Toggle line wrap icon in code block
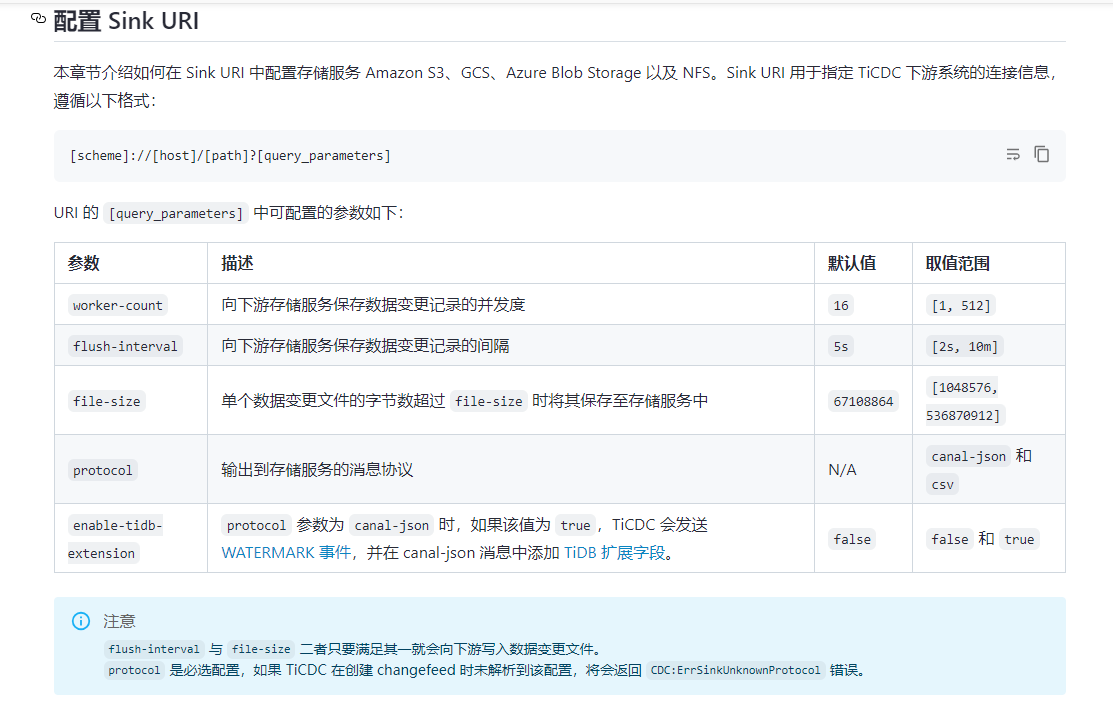1113x703 pixels. (1013, 154)
